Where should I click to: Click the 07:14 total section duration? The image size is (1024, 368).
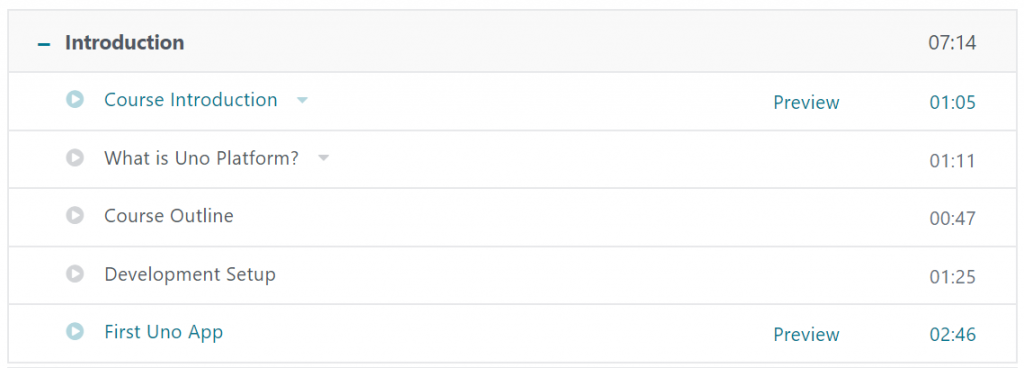pyautogui.click(x=952, y=43)
